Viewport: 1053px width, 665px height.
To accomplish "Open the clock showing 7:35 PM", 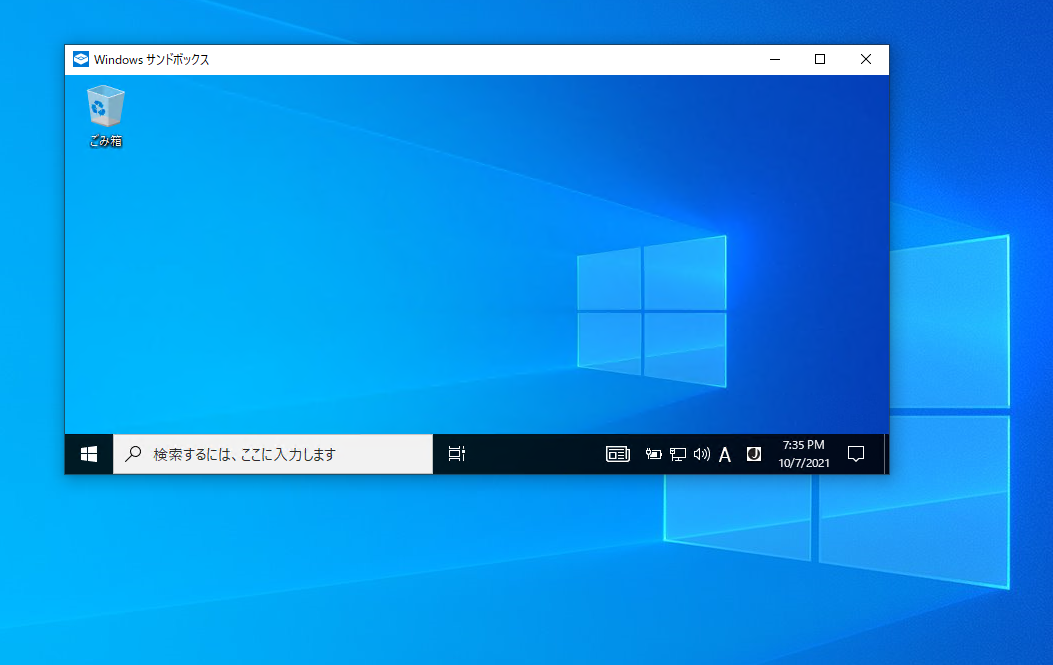I will click(804, 454).
